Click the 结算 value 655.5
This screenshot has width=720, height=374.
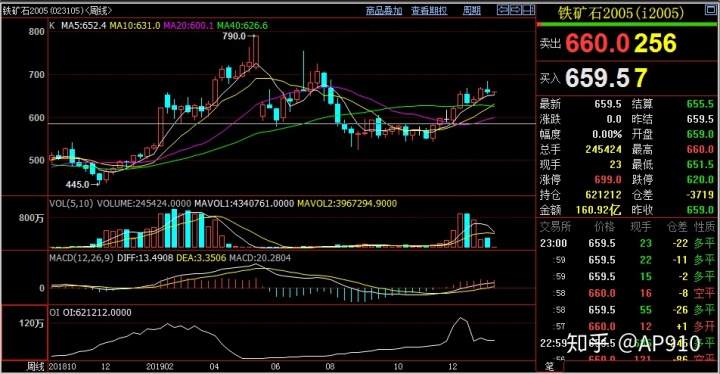pos(700,104)
